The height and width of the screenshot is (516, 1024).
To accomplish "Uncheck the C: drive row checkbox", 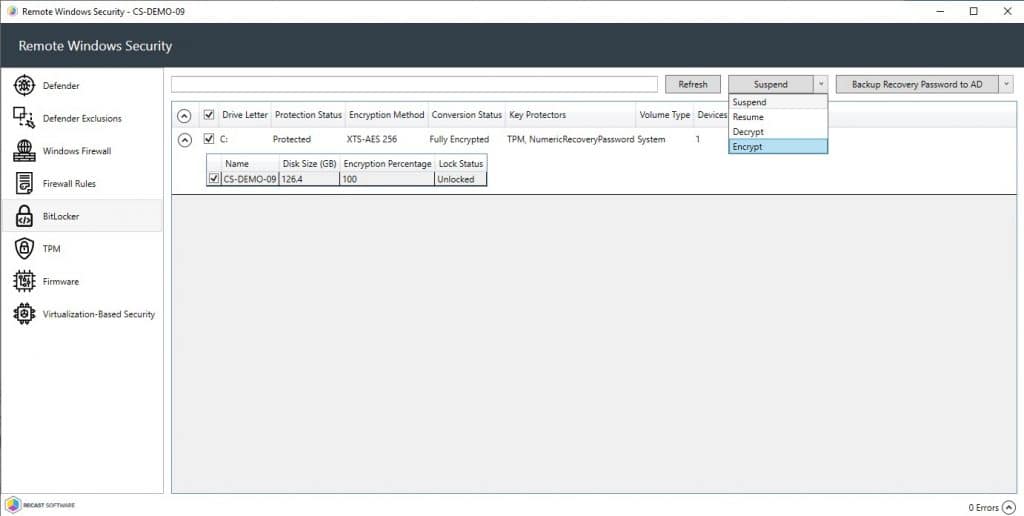I will click(209, 138).
